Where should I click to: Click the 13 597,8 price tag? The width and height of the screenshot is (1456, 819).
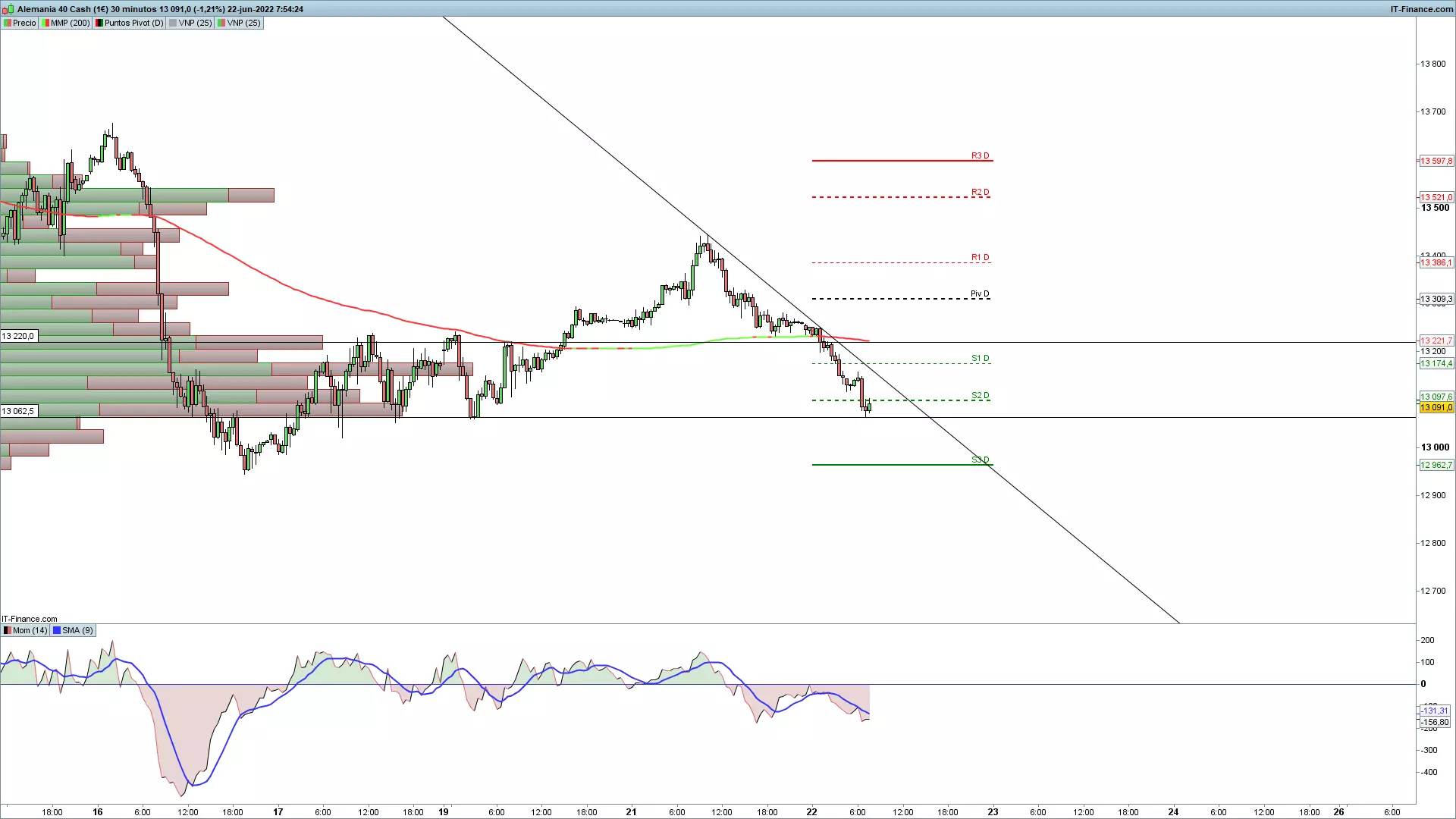[1436, 161]
